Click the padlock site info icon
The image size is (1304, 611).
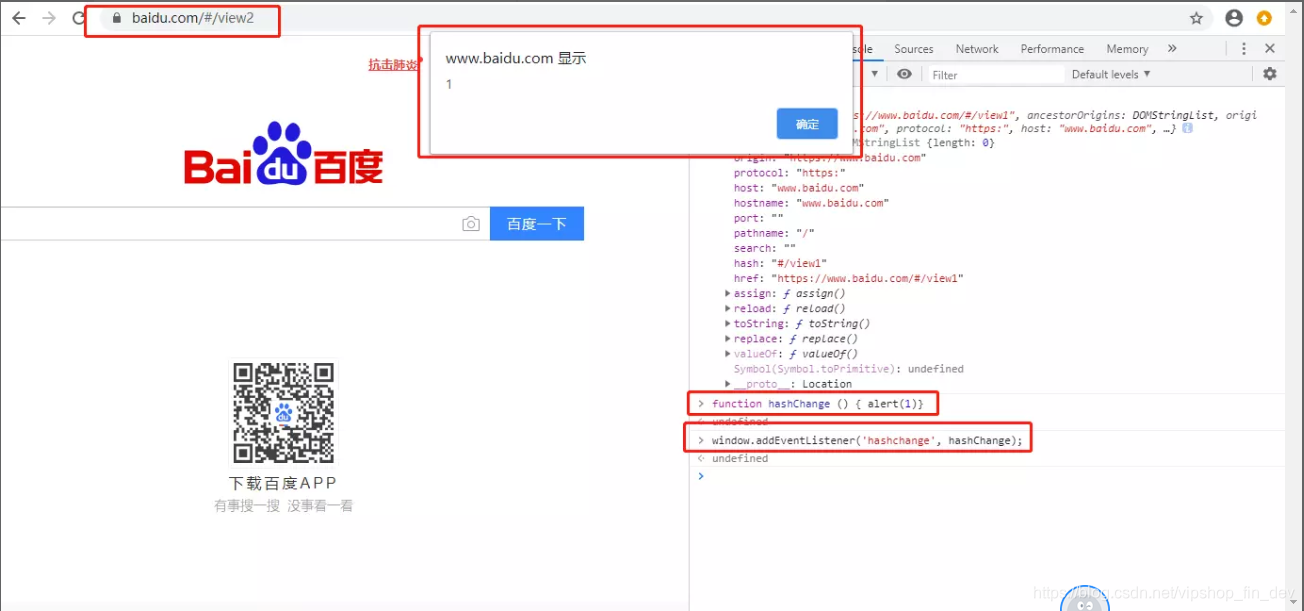(x=117, y=18)
